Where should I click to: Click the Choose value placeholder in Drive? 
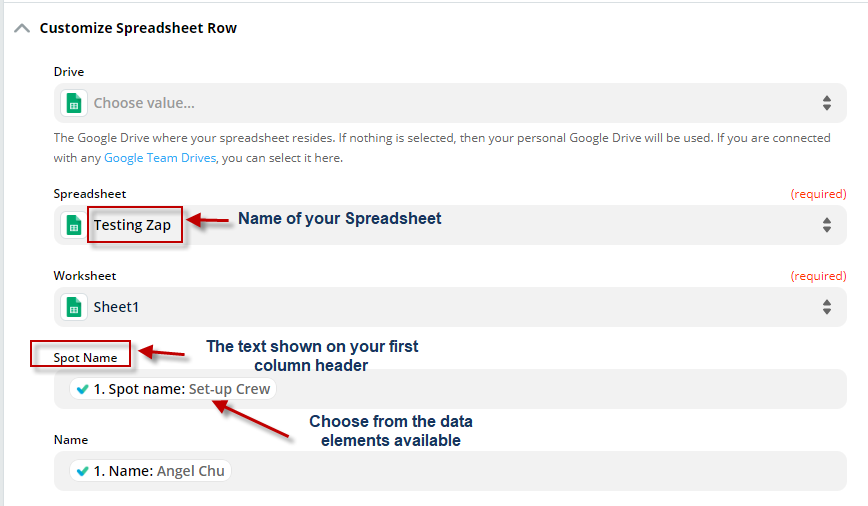click(x=144, y=103)
